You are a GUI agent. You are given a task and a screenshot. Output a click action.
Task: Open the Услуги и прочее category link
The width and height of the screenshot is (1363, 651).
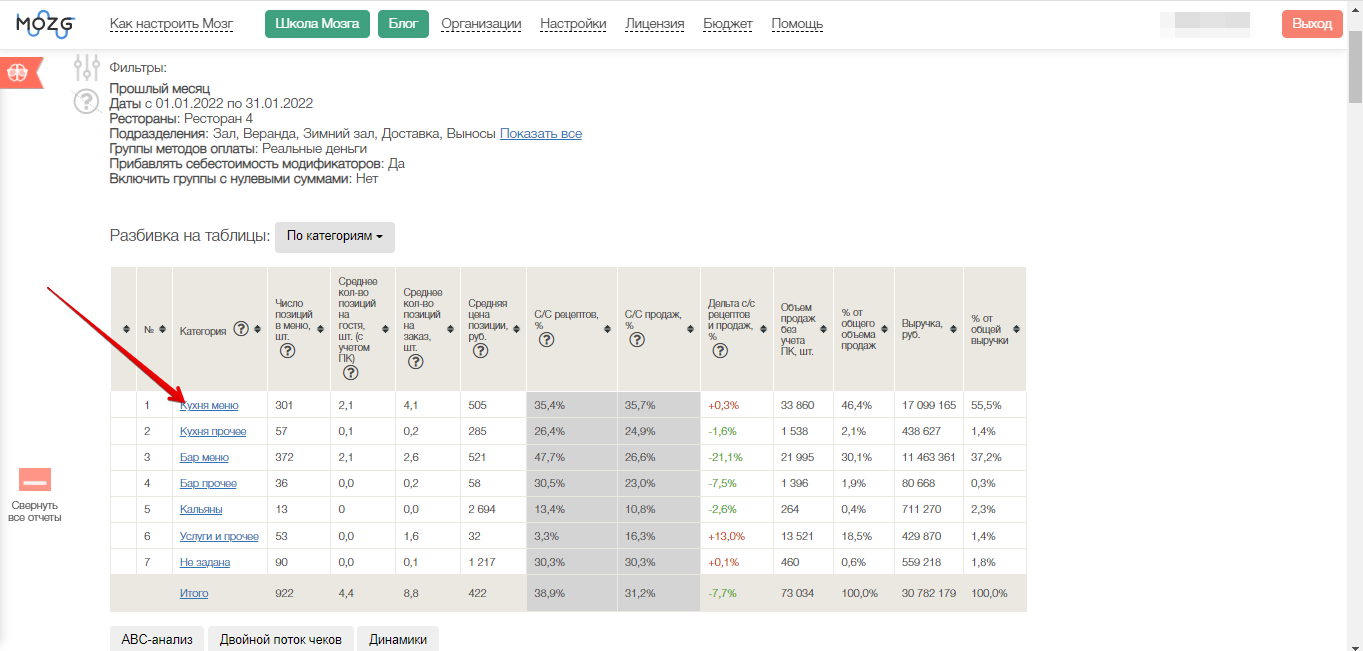(x=219, y=536)
